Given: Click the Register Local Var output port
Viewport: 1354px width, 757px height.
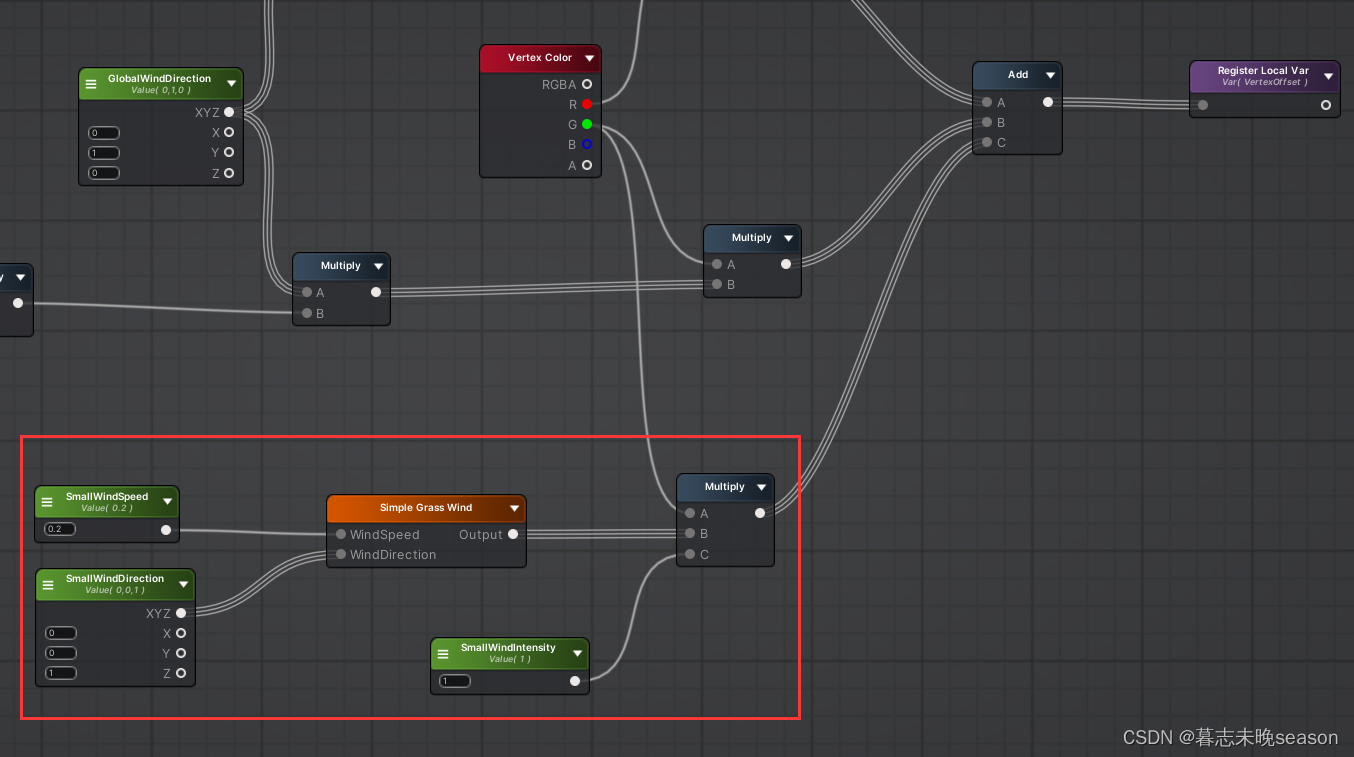Looking at the screenshot, I should point(1326,104).
